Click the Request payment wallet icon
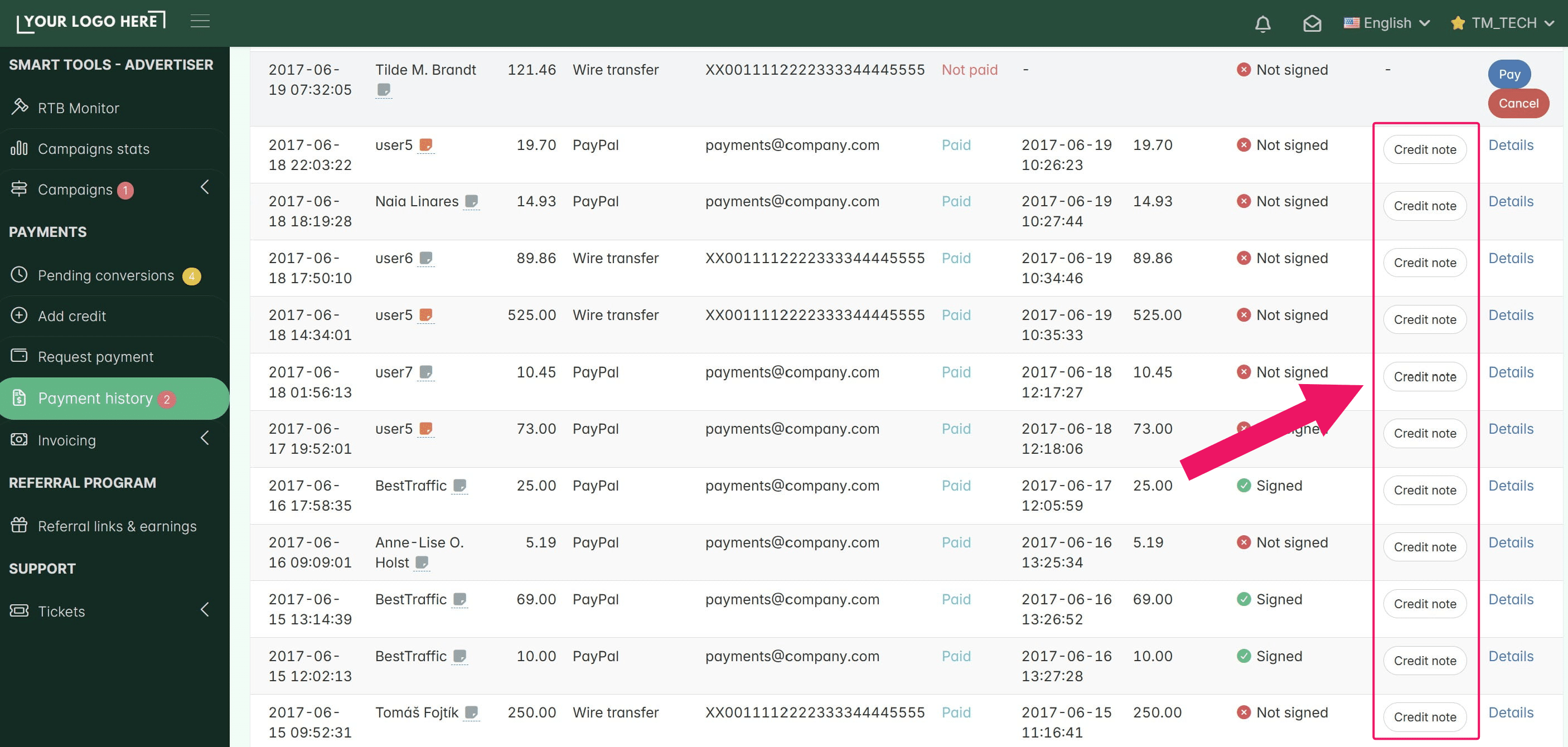 (20, 355)
